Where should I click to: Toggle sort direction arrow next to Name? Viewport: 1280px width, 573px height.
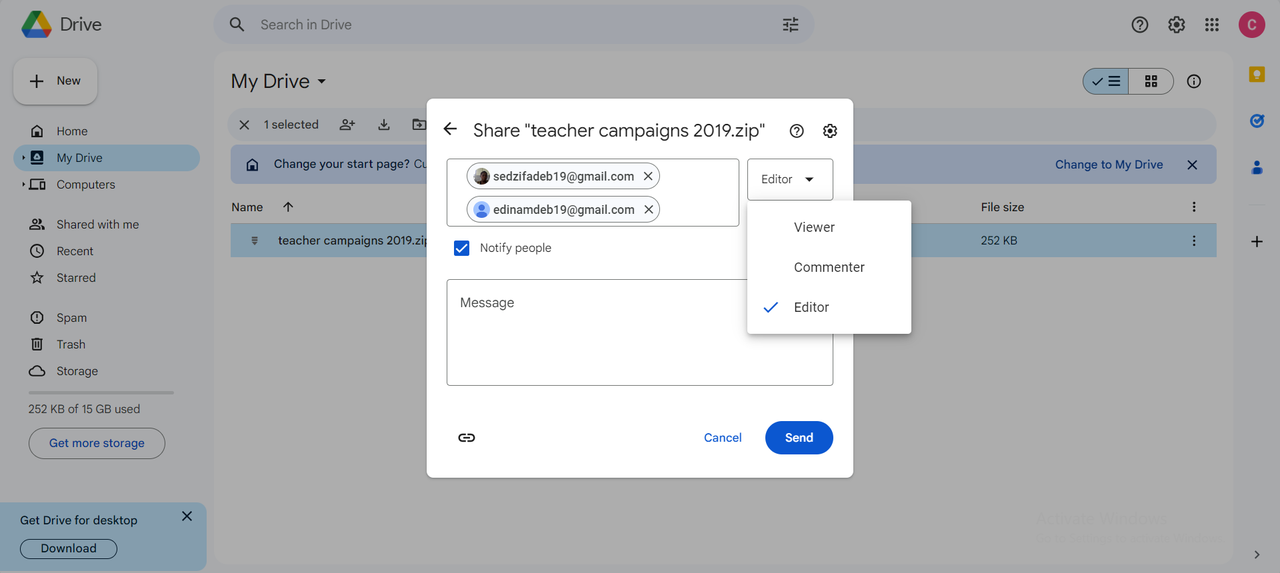pos(288,207)
